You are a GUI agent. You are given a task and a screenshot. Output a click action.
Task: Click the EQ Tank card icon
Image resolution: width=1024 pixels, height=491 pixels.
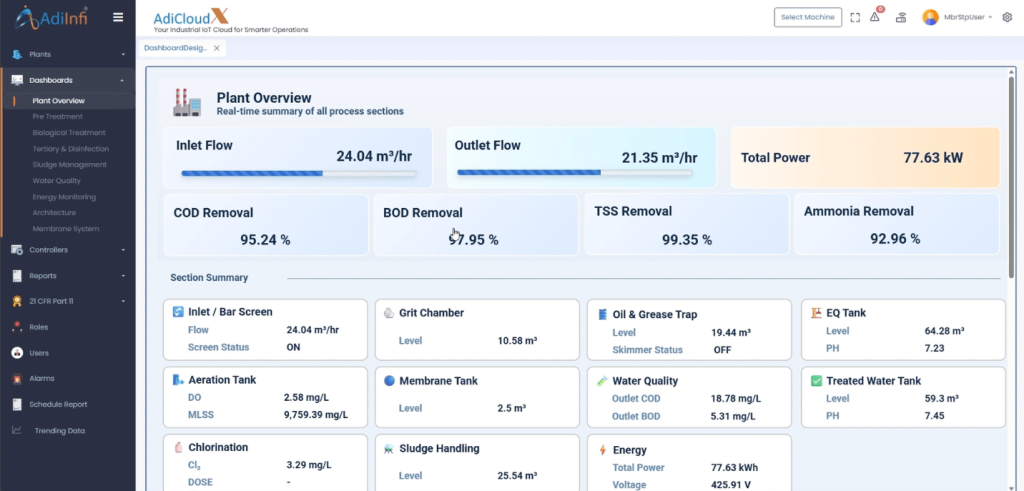(816, 313)
